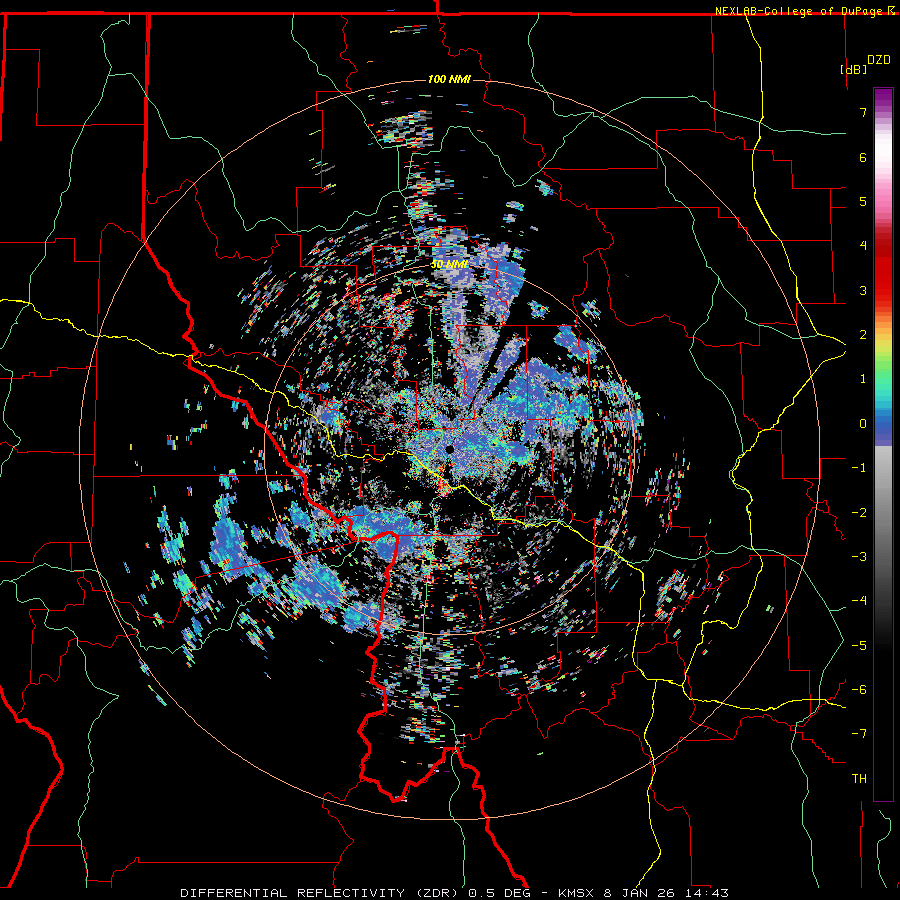This screenshot has height=900, width=900.
Task: Click the legend value 2
Action: 863,335
